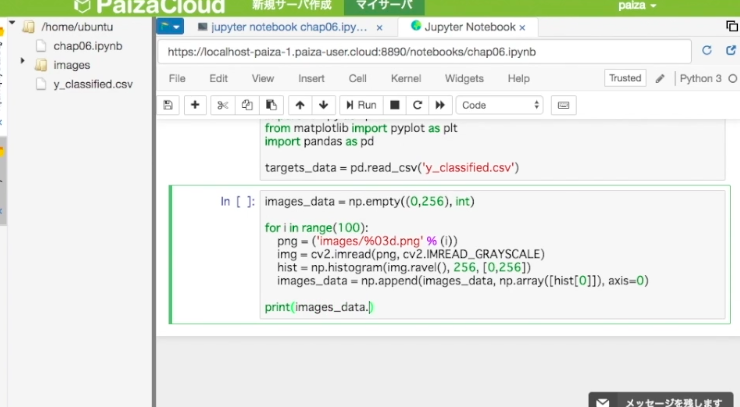Click the URL address field
Image resolution: width=740 pixels, height=407 pixels.
click(424, 52)
